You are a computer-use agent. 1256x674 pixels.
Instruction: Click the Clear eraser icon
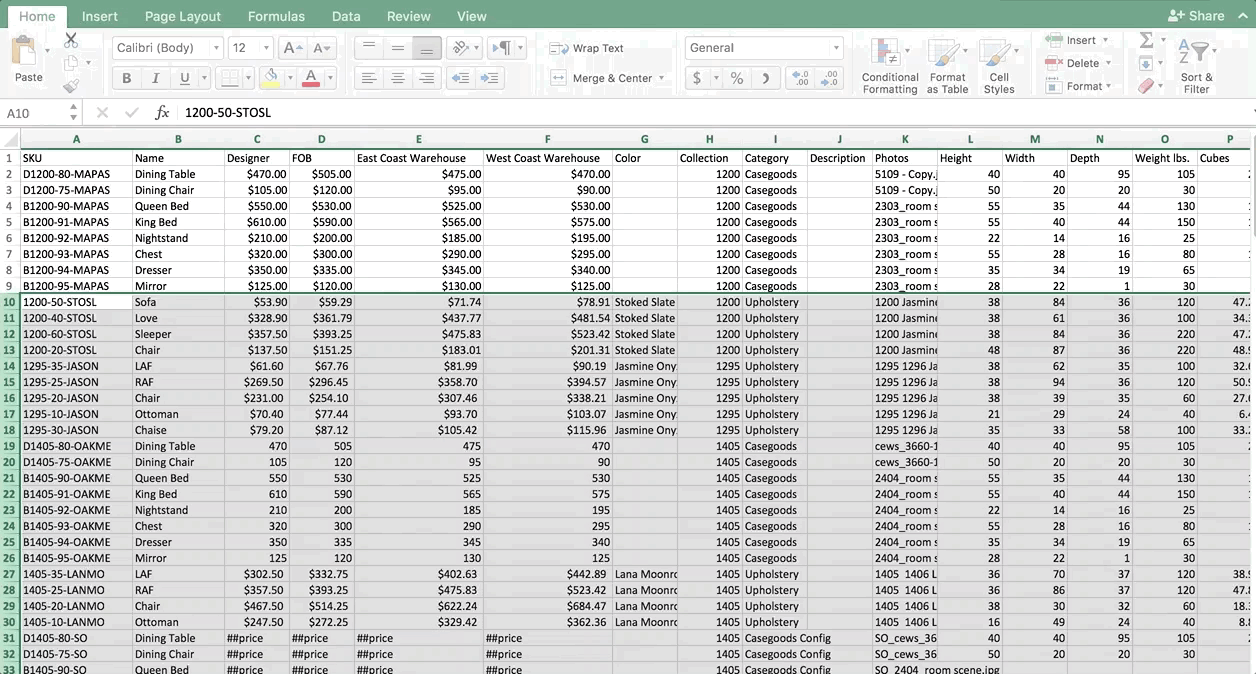[x=1146, y=87]
